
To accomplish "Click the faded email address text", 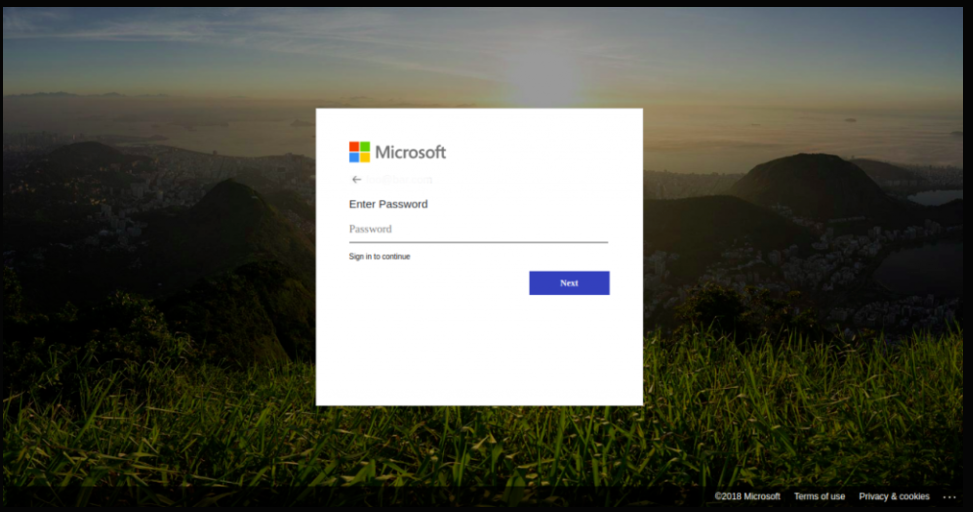I will [x=399, y=180].
